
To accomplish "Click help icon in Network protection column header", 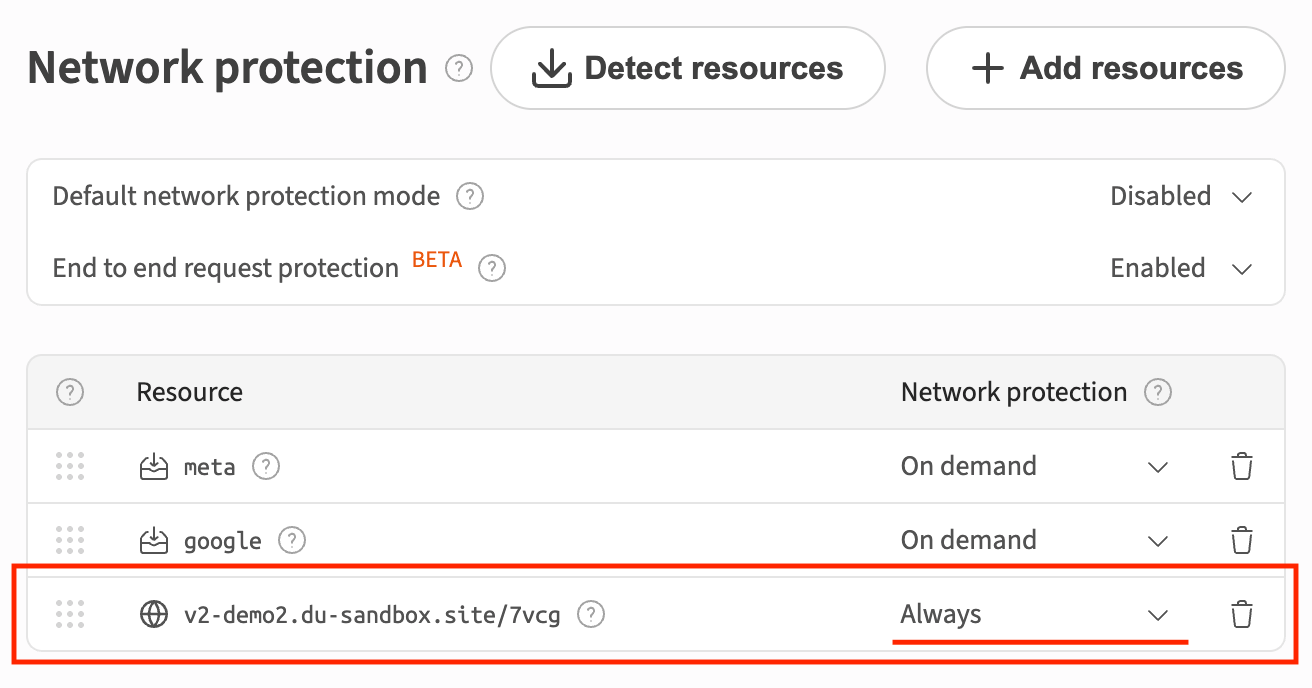I will 1158,392.
